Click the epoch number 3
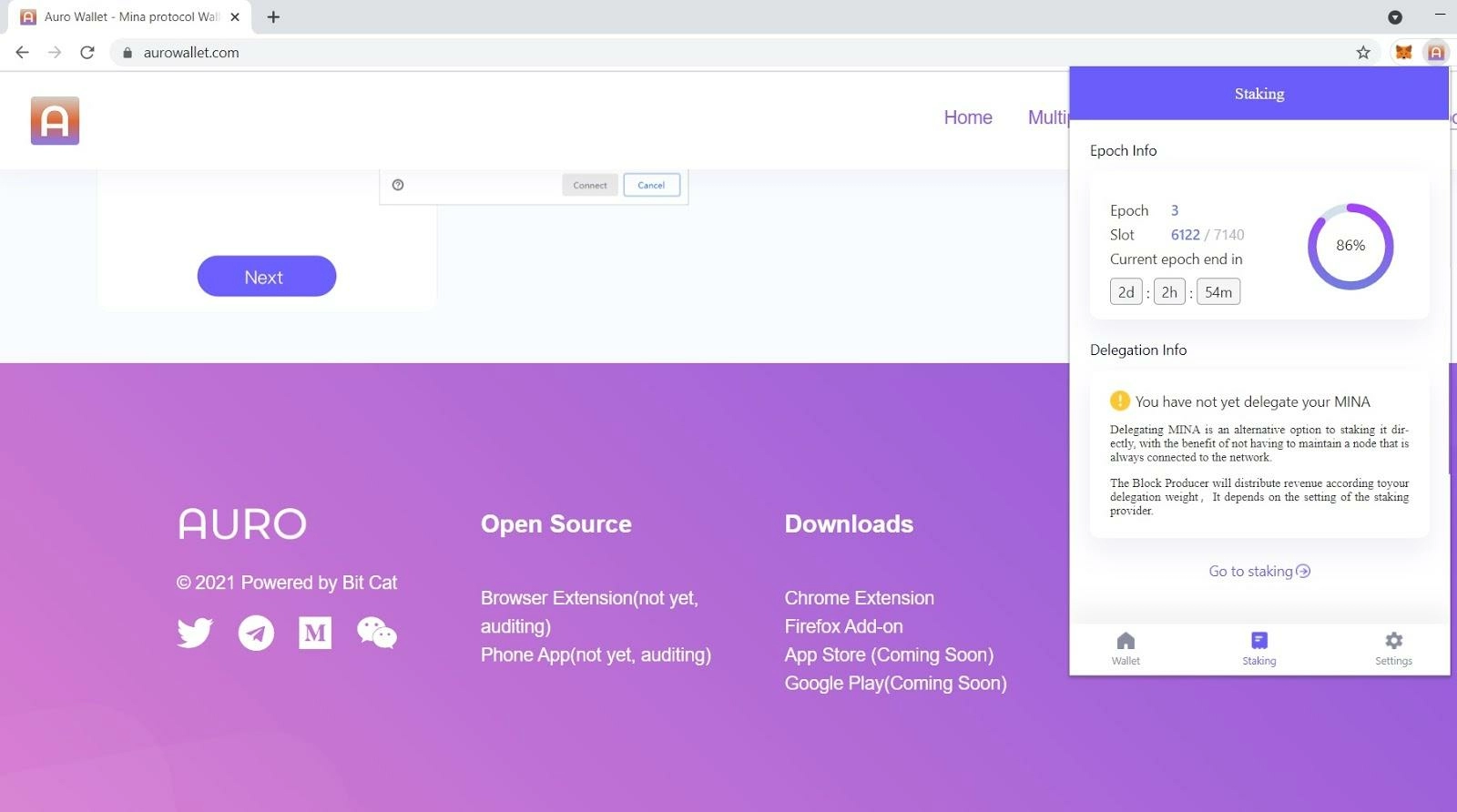Screen dimensions: 1457x812 (x=1175, y=210)
